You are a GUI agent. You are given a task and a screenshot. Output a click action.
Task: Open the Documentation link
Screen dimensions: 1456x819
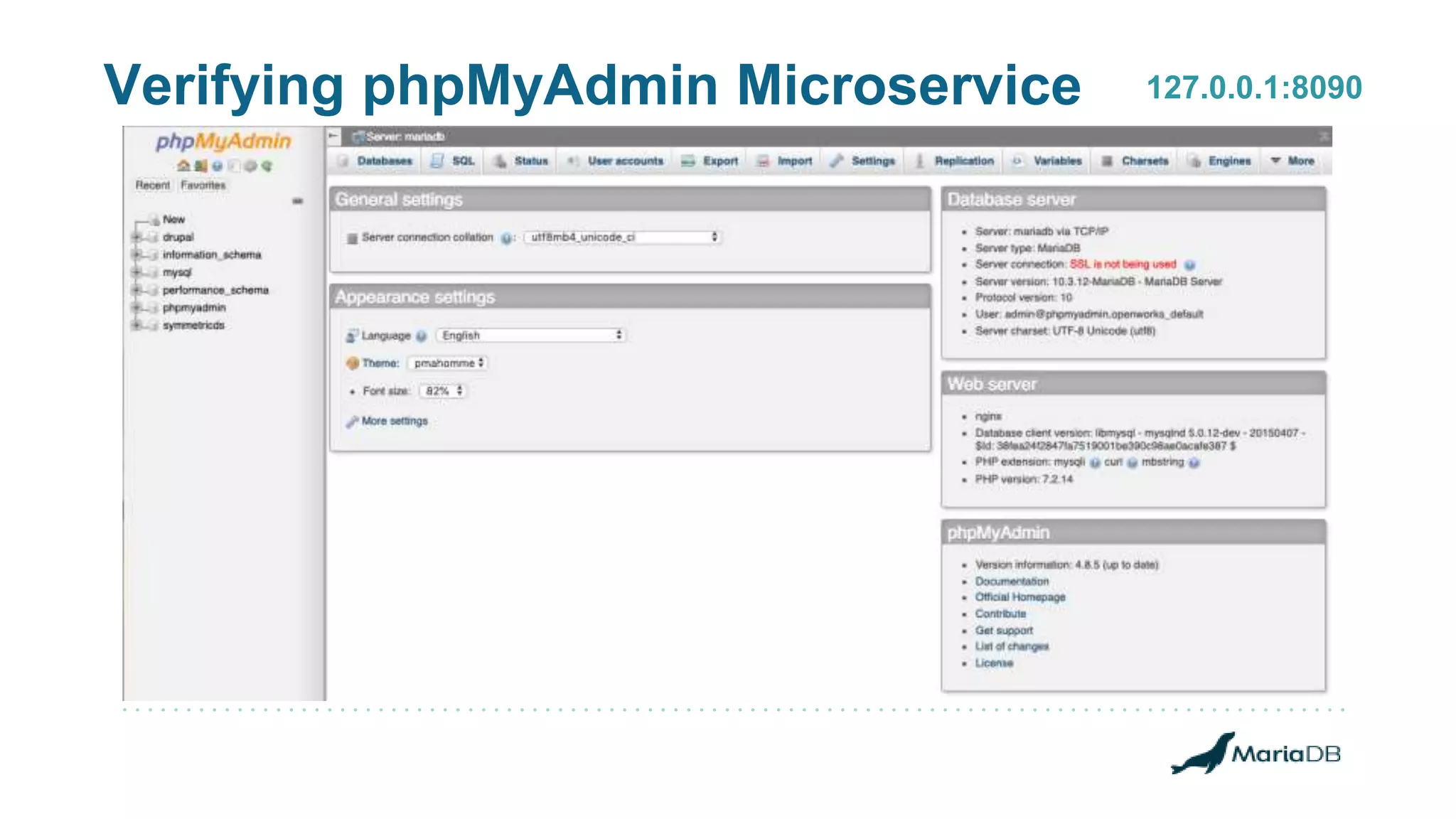[1012, 582]
